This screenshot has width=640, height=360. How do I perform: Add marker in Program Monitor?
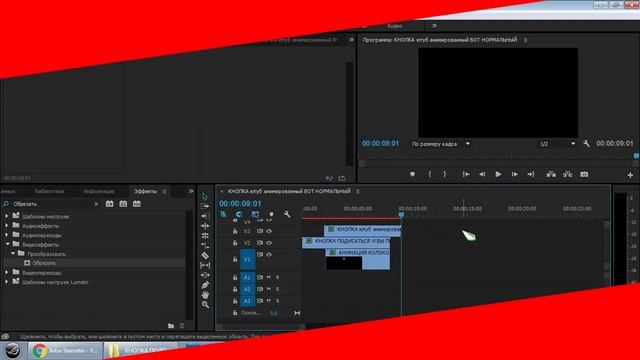(x=412, y=174)
